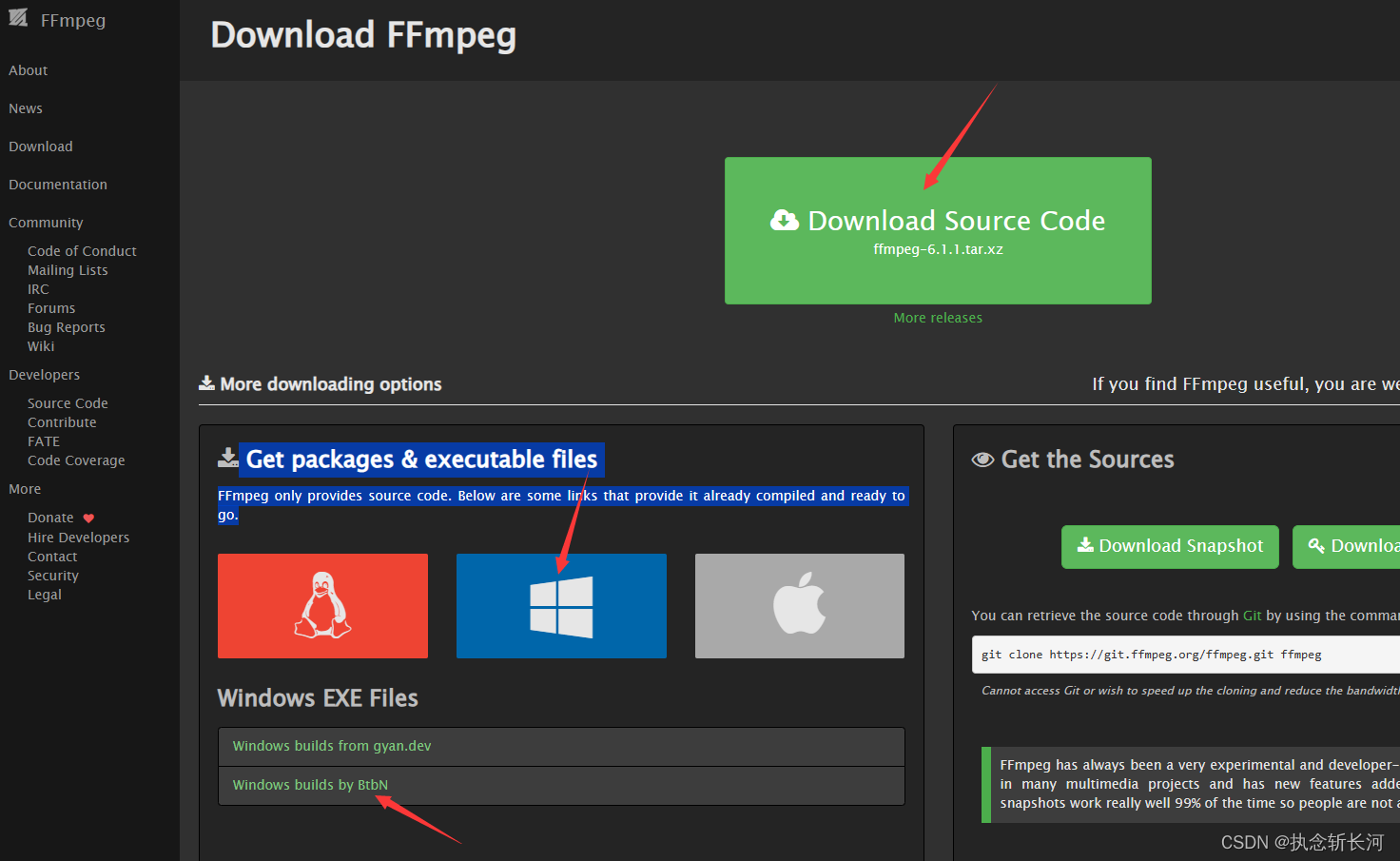
Task: Go to News in sidebar
Action: [26, 108]
